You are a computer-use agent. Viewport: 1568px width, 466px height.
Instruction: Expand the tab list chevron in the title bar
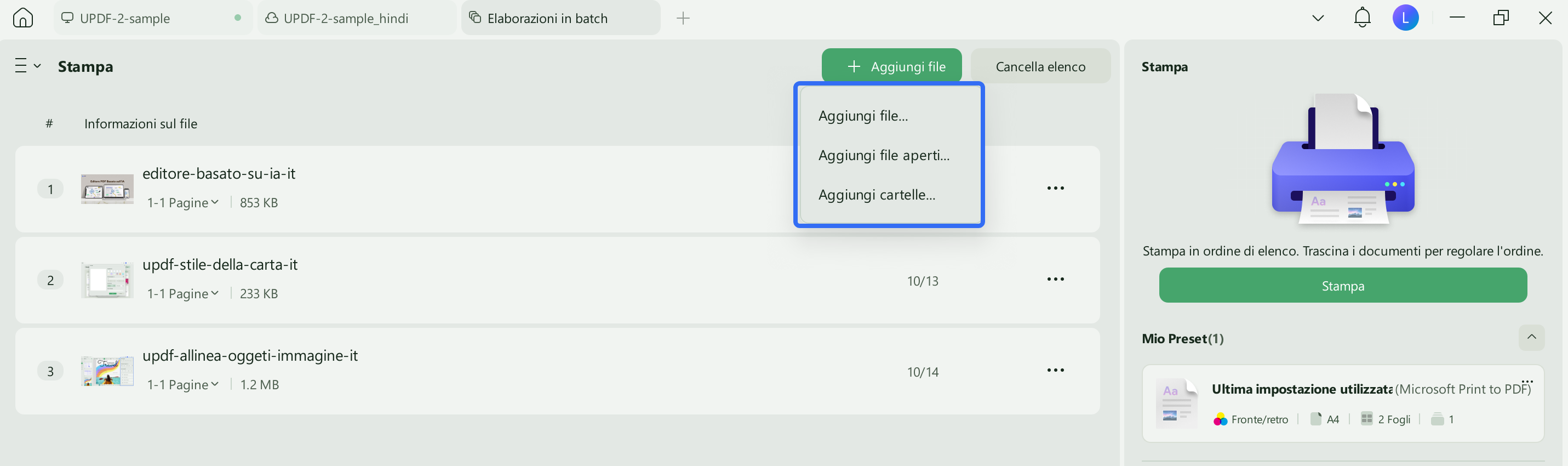point(1318,18)
